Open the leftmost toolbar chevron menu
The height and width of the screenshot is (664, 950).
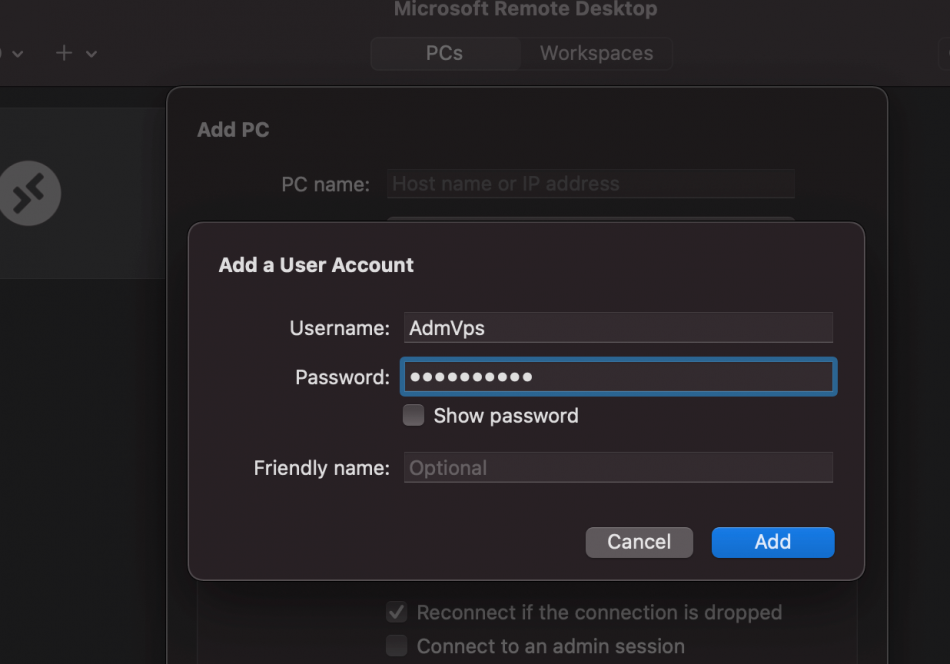tap(18, 54)
